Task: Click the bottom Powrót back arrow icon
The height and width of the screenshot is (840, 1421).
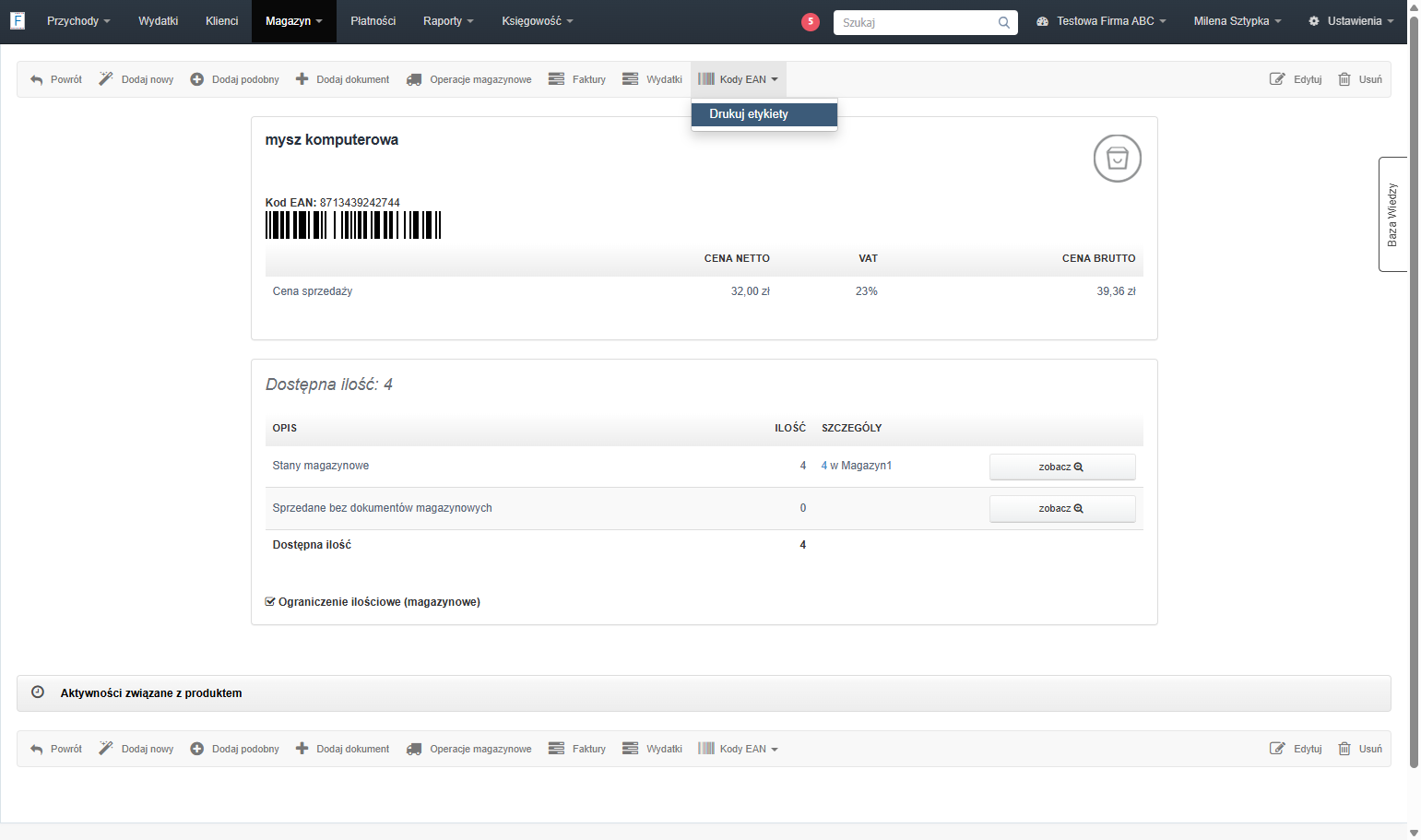Action: 37,749
